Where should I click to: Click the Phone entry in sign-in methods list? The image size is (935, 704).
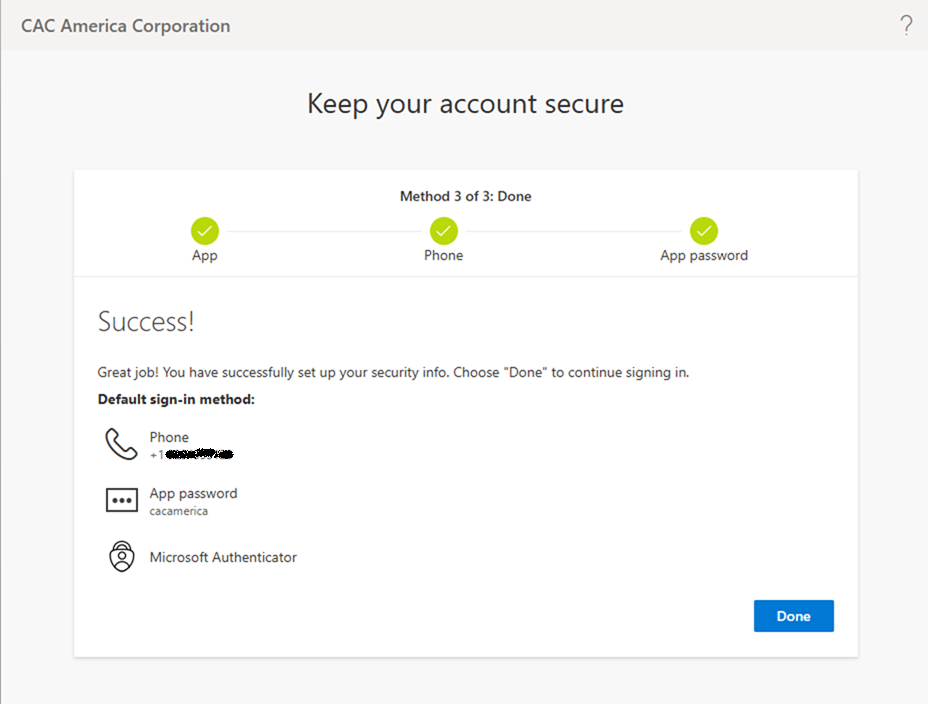click(x=169, y=437)
